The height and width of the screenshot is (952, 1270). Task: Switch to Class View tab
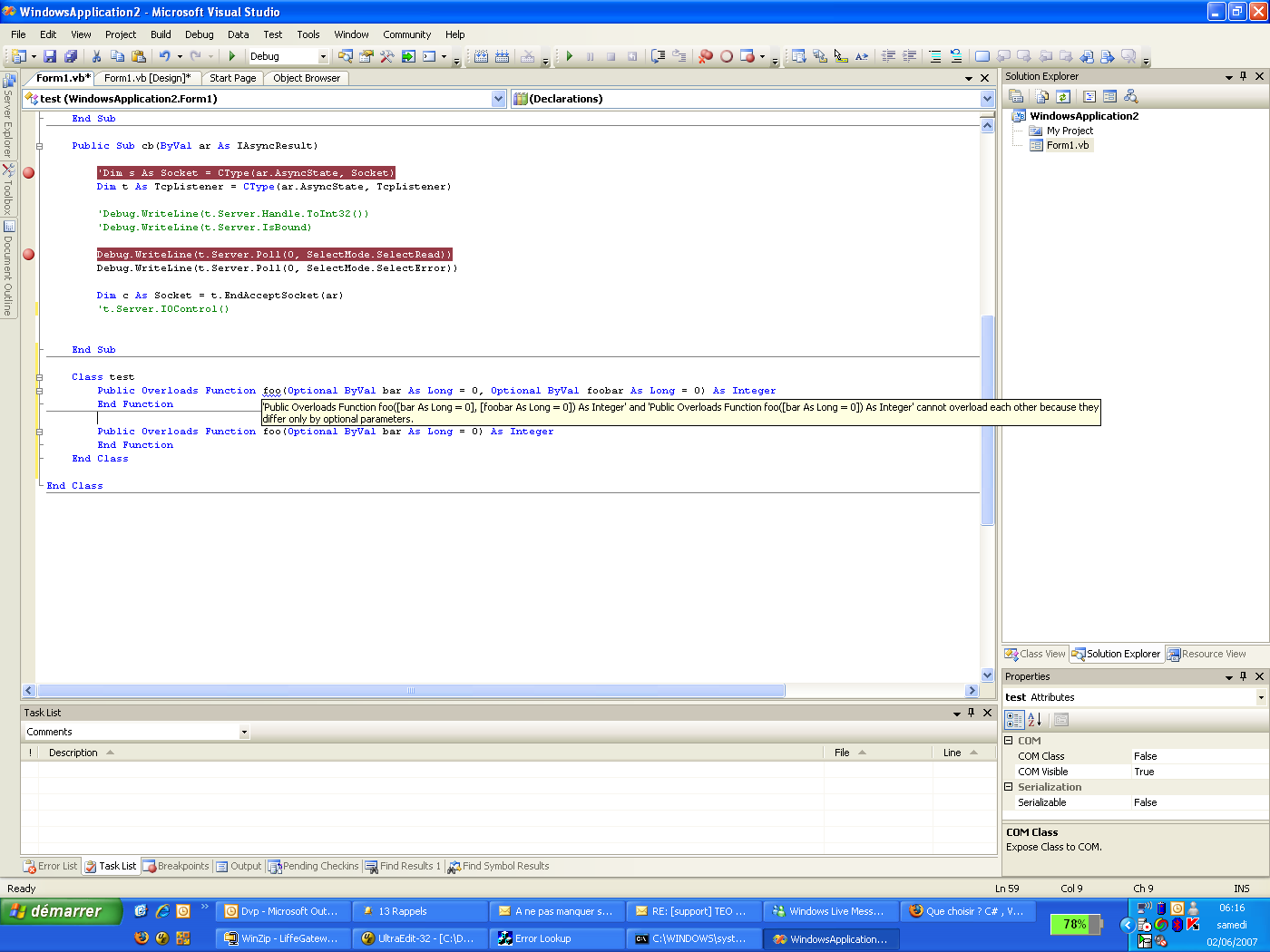(x=1035, y=654)
